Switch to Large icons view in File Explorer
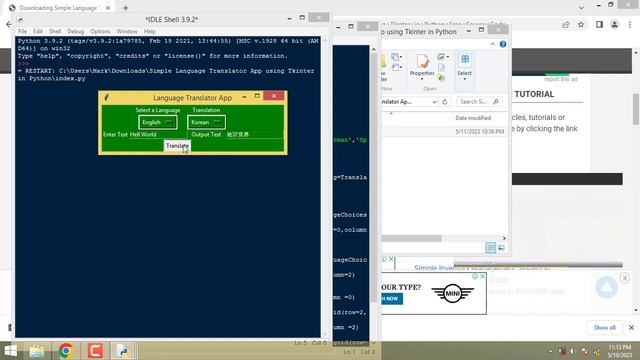Screen dimensions: 640x360 tap(502, 247)
